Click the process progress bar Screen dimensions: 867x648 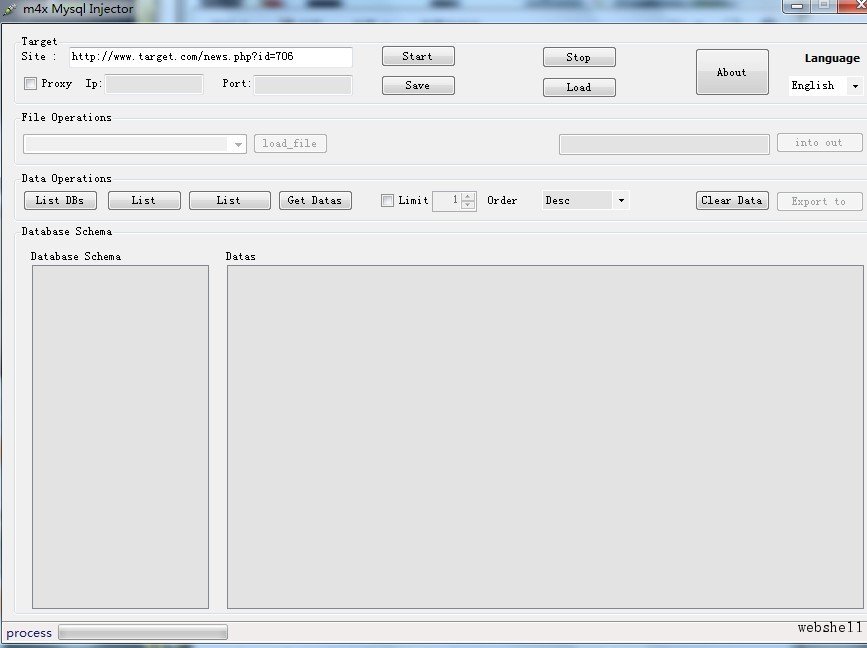click(143, 633)
